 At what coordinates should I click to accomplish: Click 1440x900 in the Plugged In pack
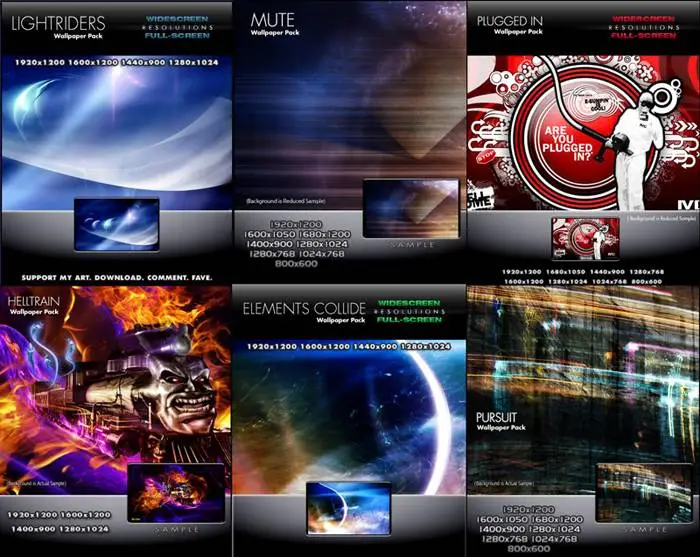coord(607,272)
